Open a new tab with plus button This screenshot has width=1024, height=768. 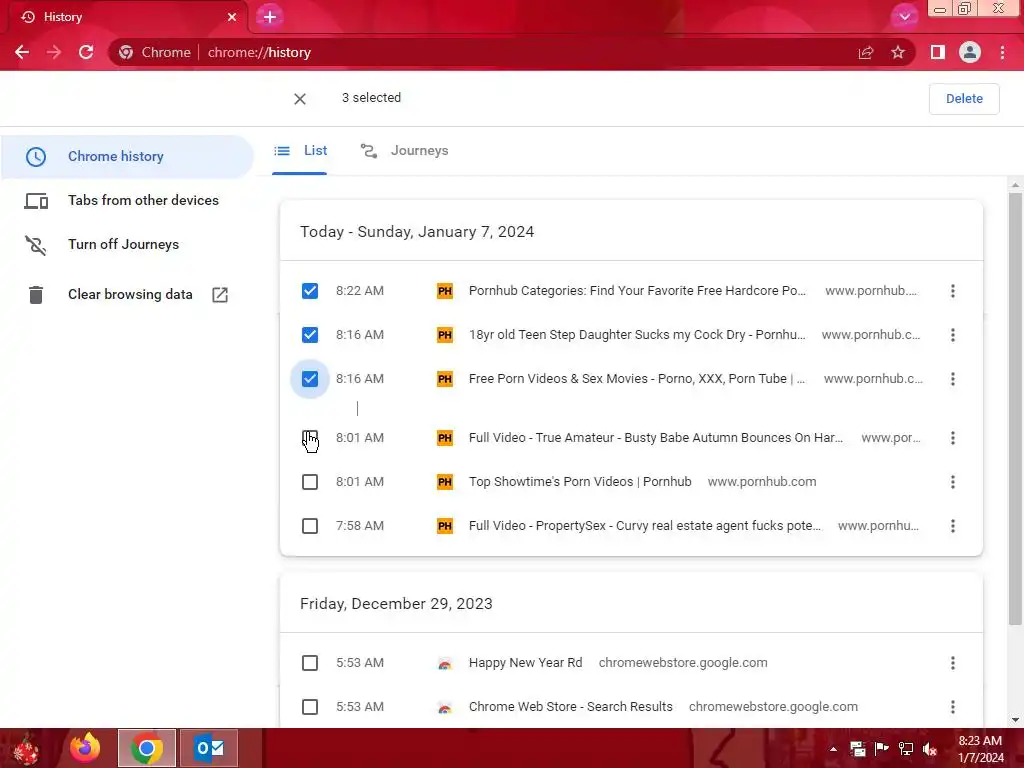(270, 17)
